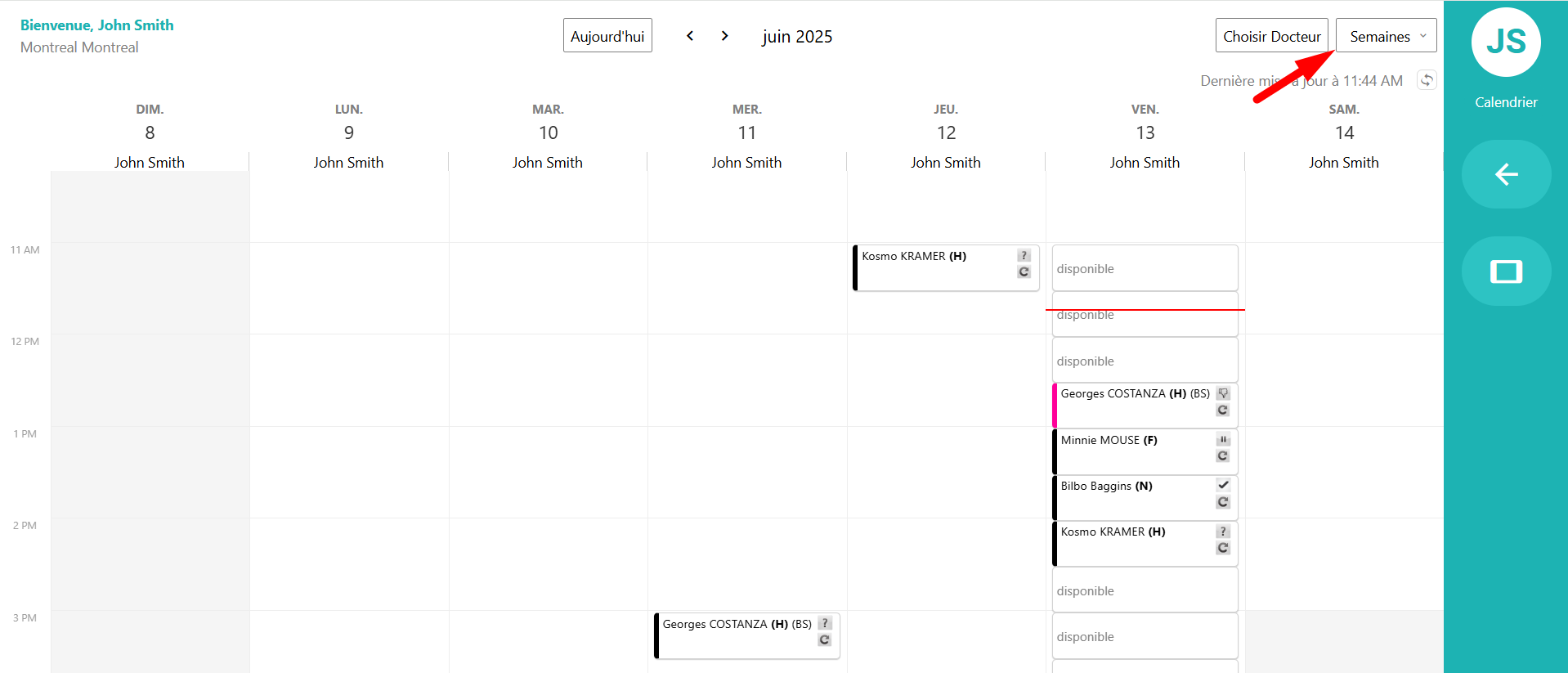
Task: Click recurrence icon on Minnie MOUSE appointment
Action: pos(1222,455)
